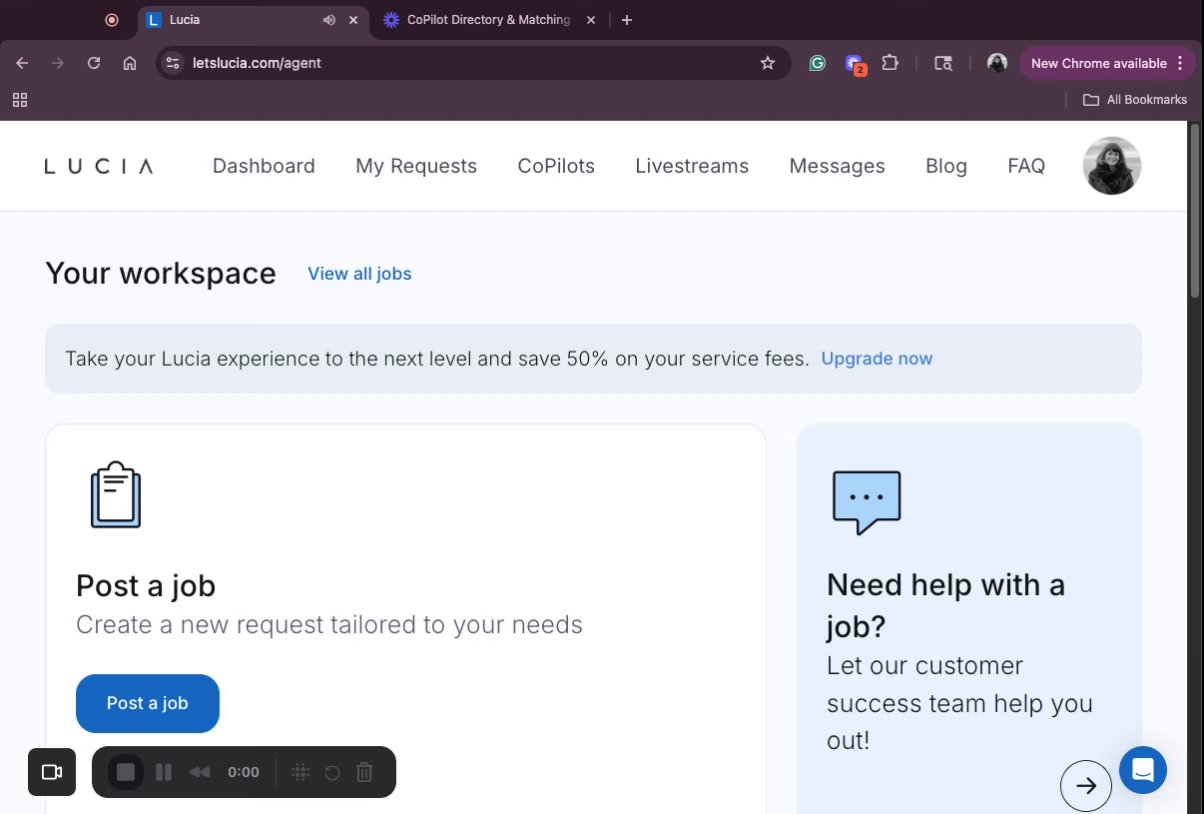
Task: Click the Upgrade now link
Action: click(877, 358)
